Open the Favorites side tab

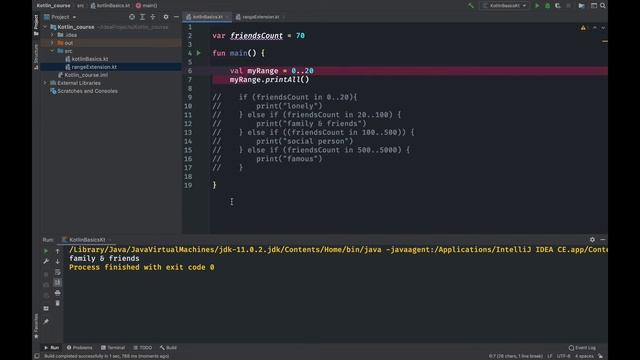[x=36, y=326]
